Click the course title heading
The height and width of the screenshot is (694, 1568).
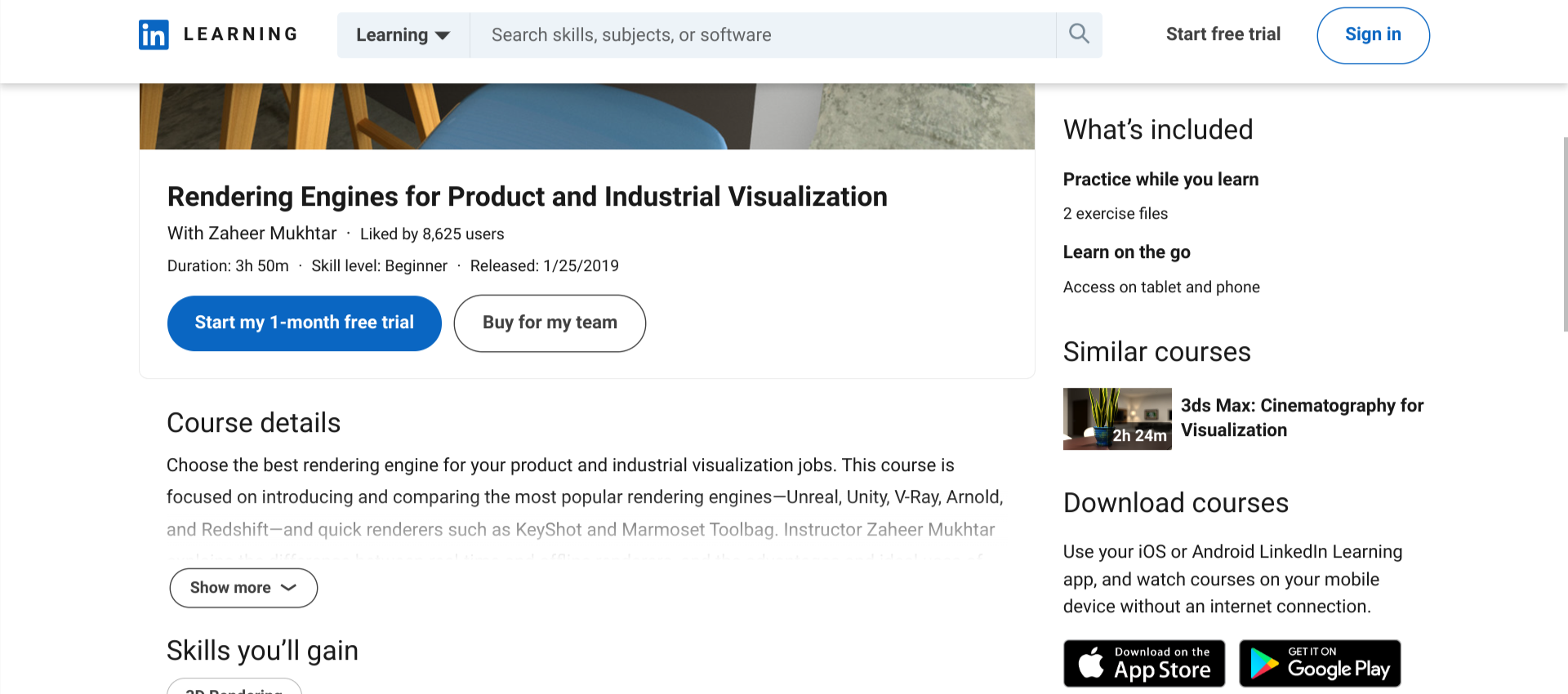coord(527,197)
